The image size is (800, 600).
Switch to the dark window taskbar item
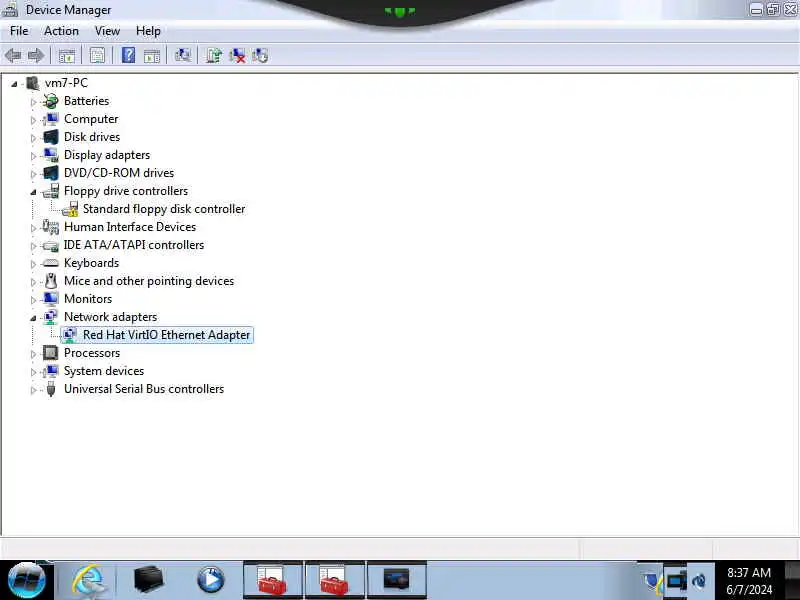pyautogui.click(x=396, y=581)
